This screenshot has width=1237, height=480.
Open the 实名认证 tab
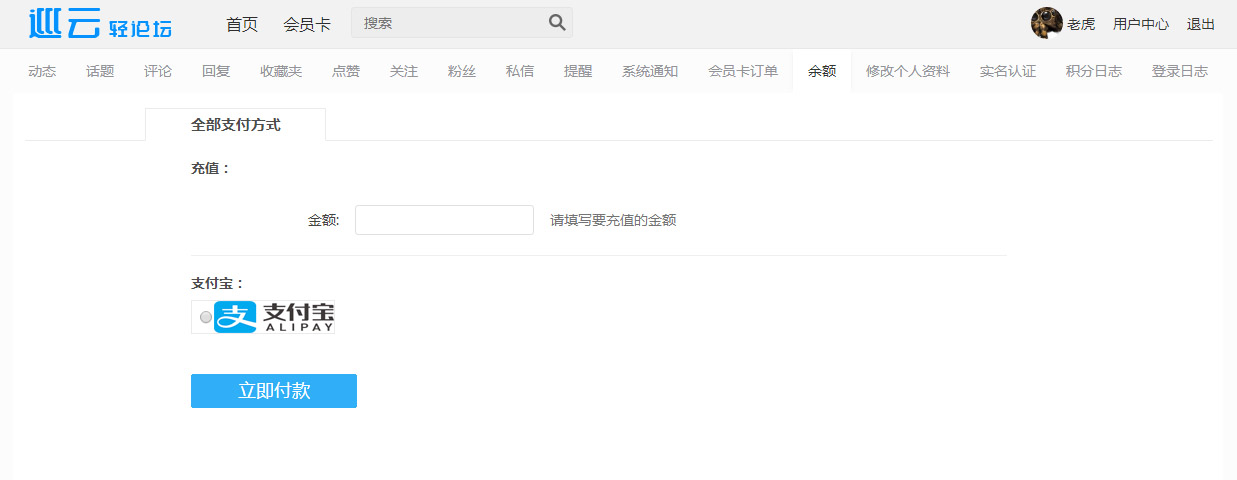click(1008, 71)
